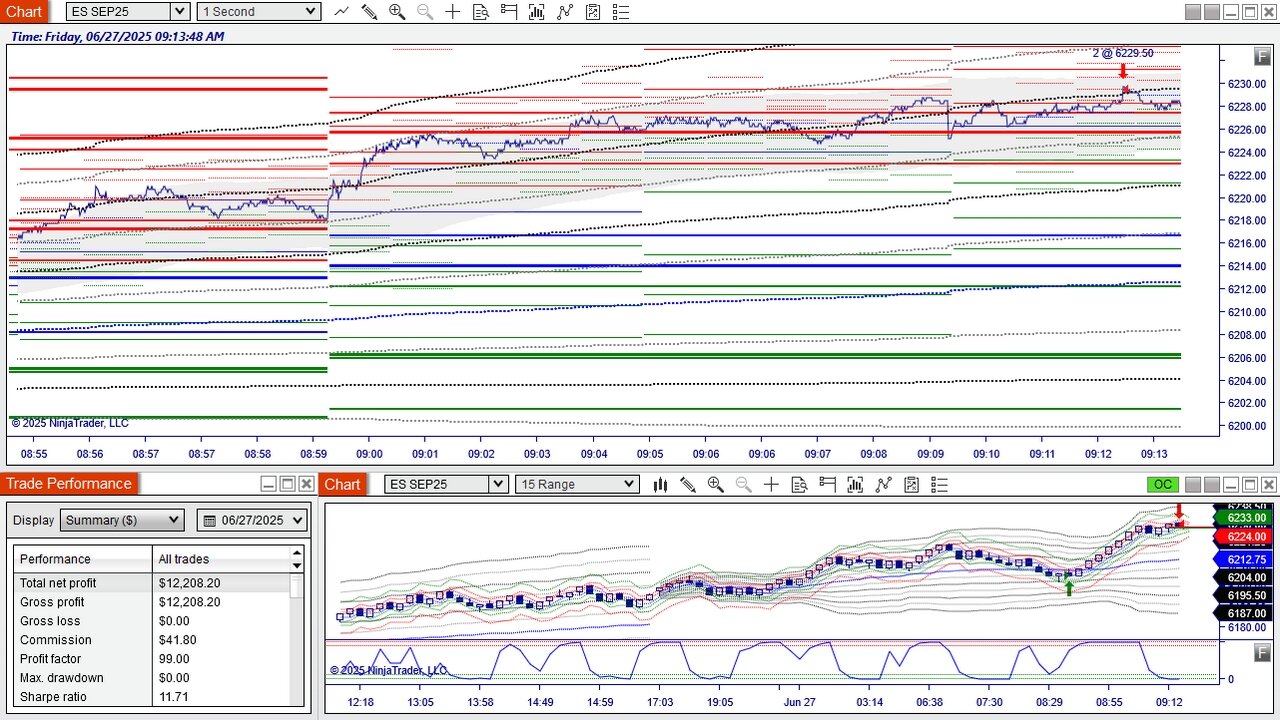Select the Gross loss row label
This screenshot has width=1280, height=720.
[x=50, y=621]
